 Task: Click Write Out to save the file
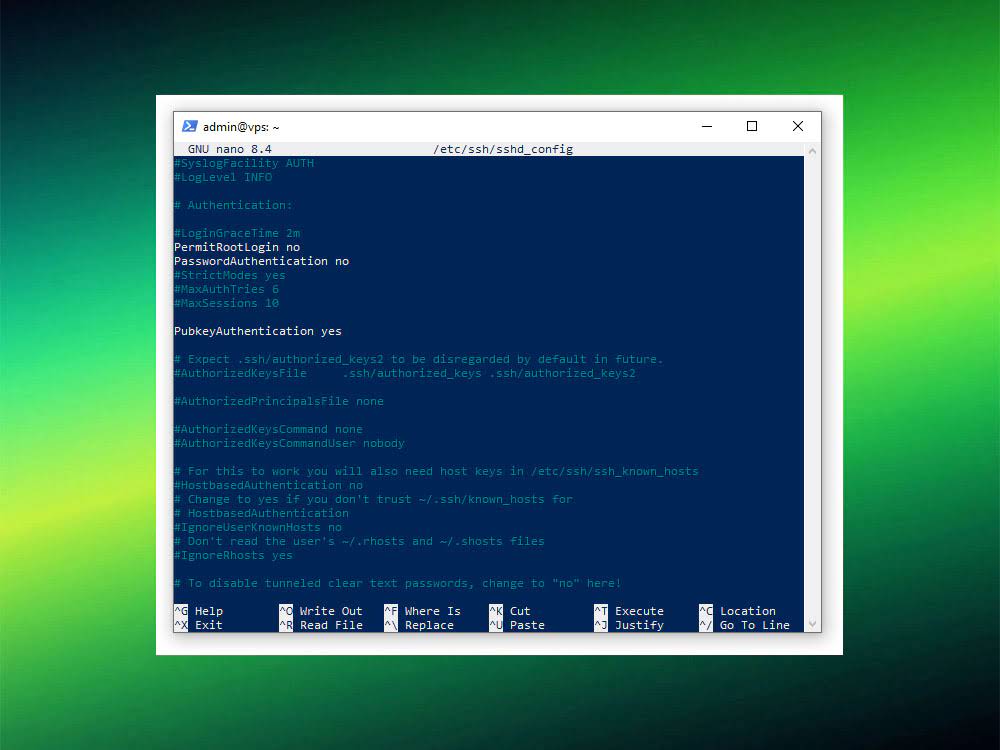[320, 610]
